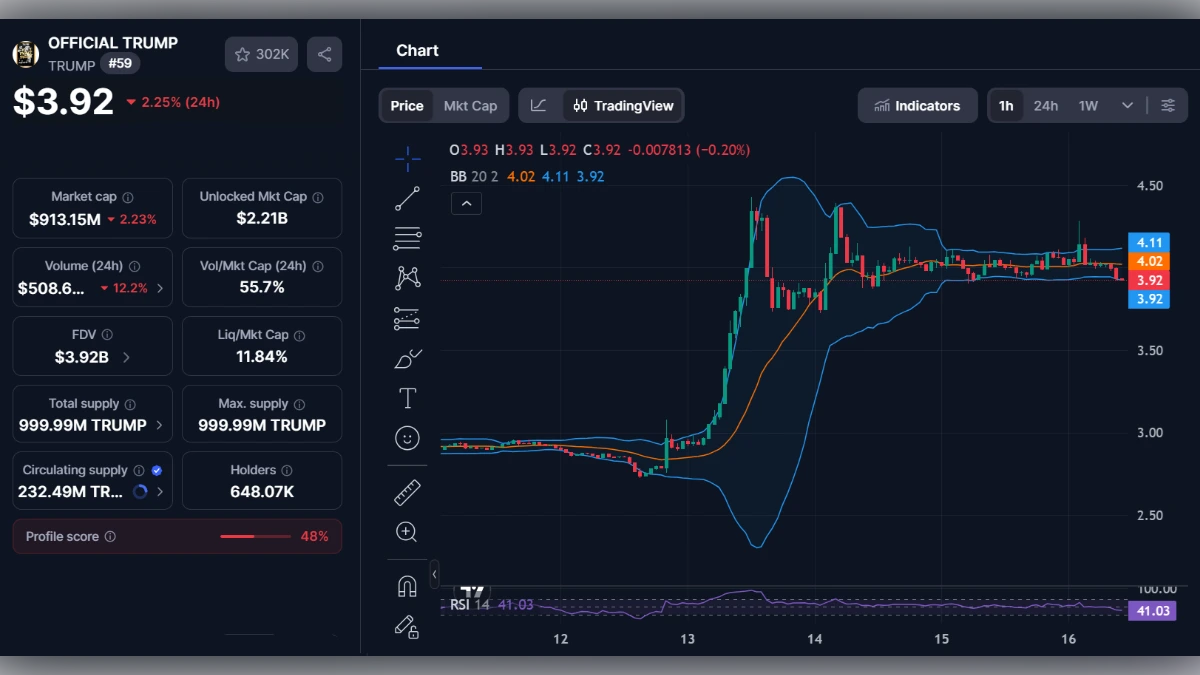Select the XABCD pattern tool
Screen dimensions: 1200x675
tap(407, 278)
